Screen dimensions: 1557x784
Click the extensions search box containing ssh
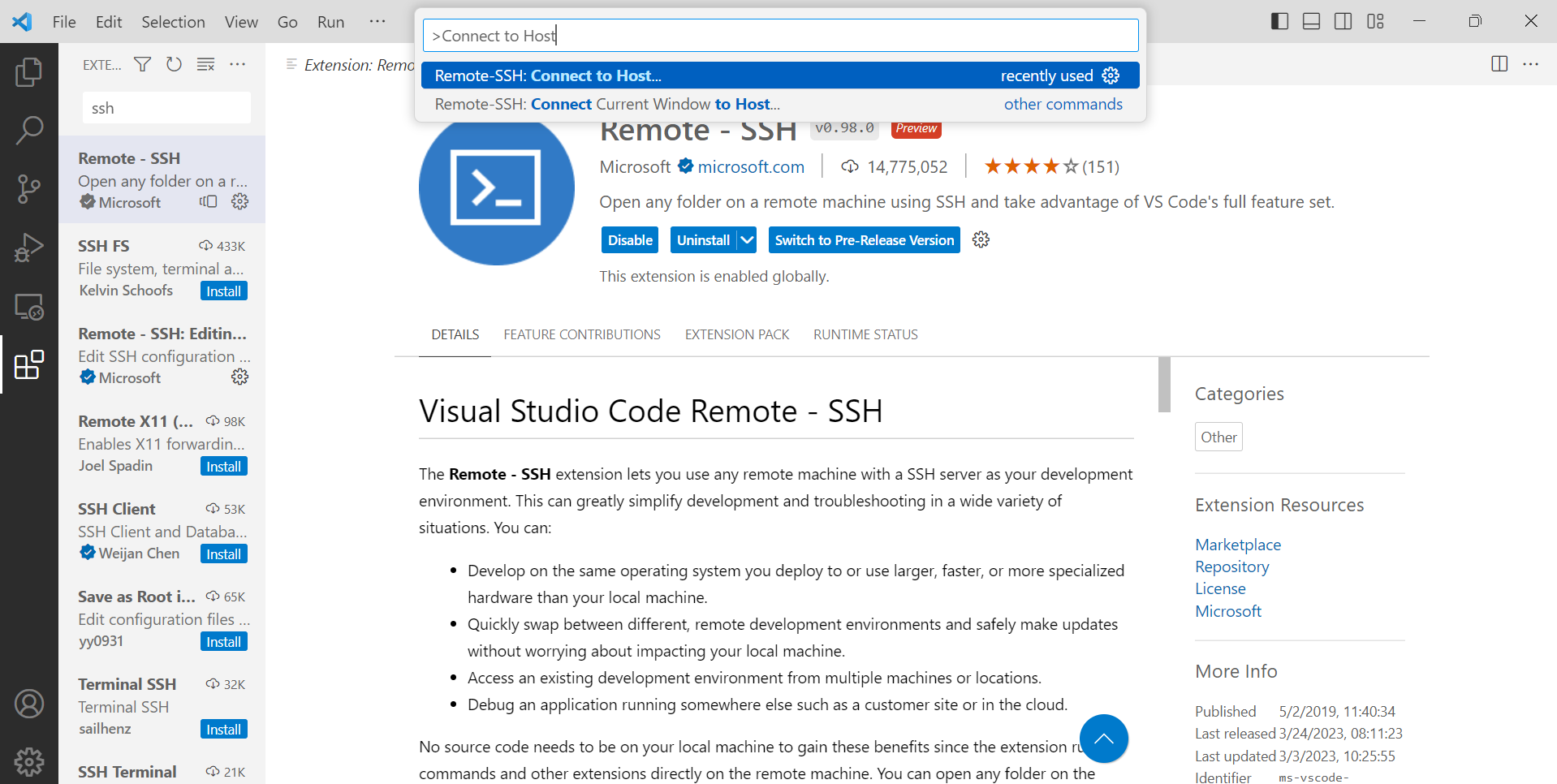pos(166,108)
